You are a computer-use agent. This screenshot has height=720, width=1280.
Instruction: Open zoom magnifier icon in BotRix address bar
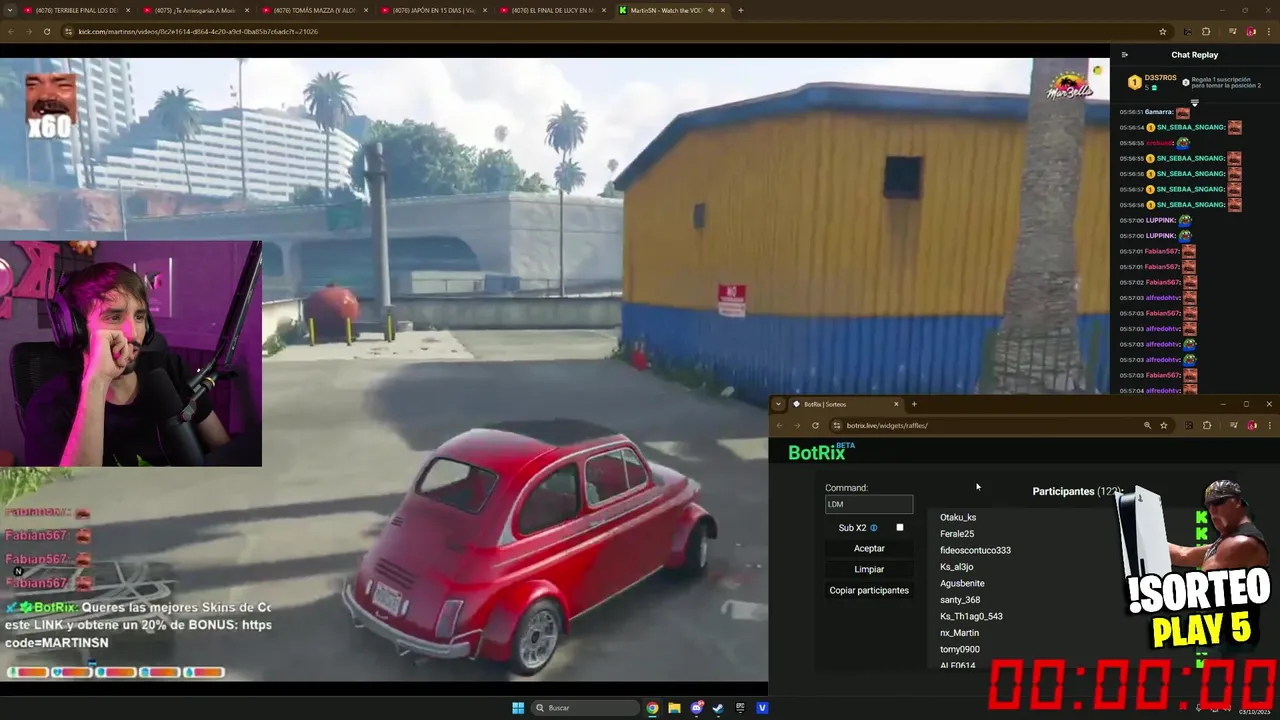tap(1147, 425)
